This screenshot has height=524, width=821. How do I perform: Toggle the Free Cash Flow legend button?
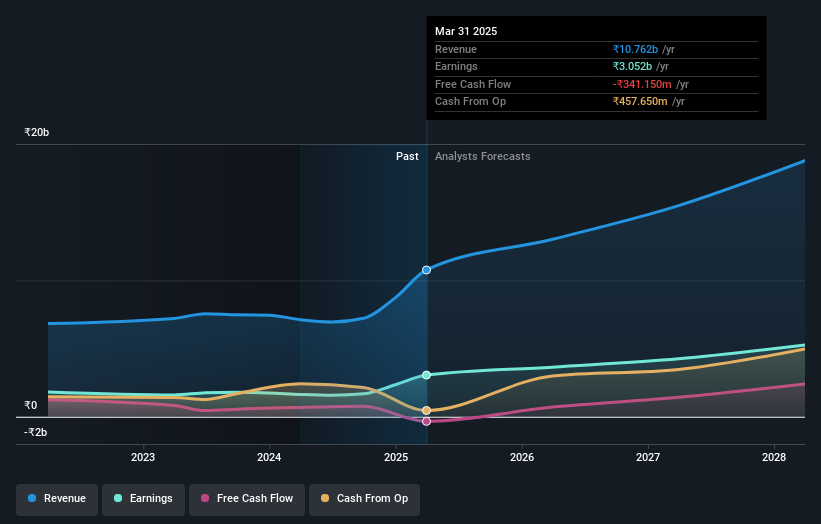247,499
